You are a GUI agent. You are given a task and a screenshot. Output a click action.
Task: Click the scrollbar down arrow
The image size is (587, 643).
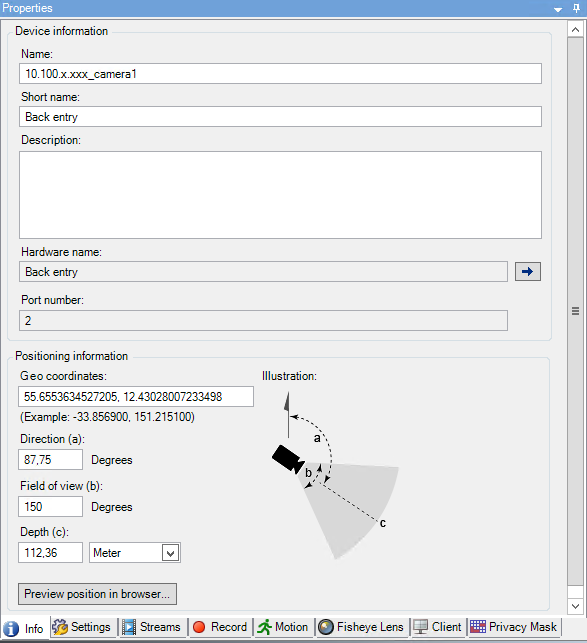575,606
